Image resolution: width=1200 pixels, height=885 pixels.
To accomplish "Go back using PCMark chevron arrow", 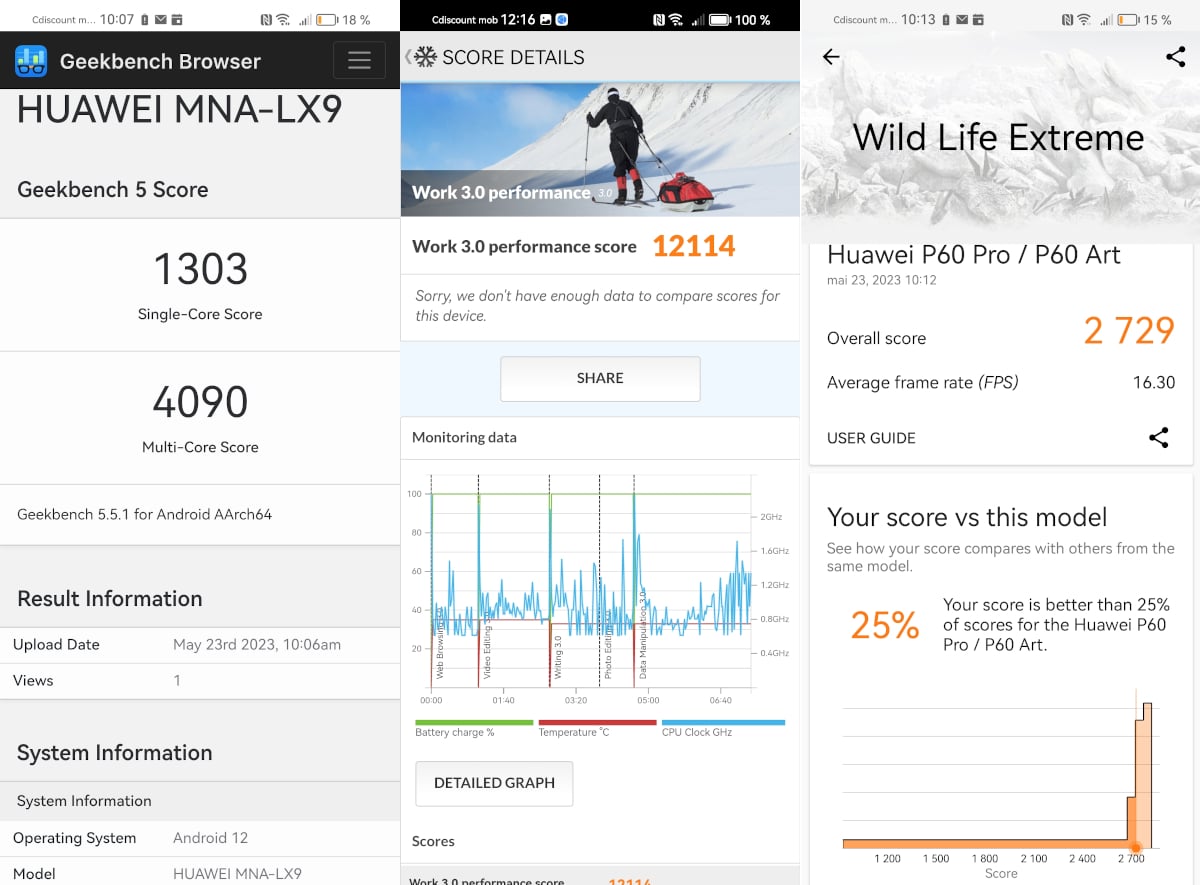I will coord(407,58).
